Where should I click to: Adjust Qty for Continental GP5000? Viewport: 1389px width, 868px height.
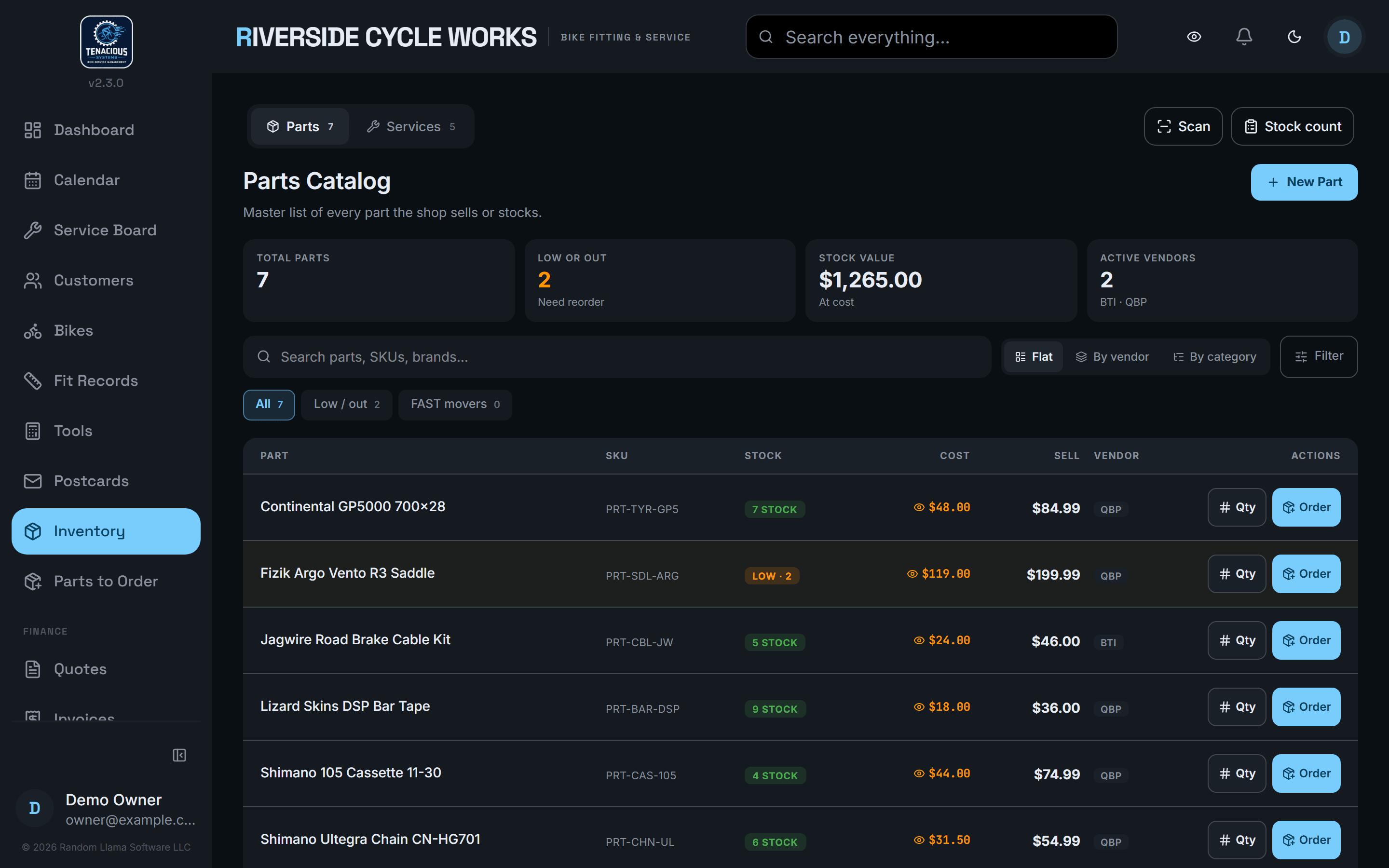click(x=1237, y=507)
